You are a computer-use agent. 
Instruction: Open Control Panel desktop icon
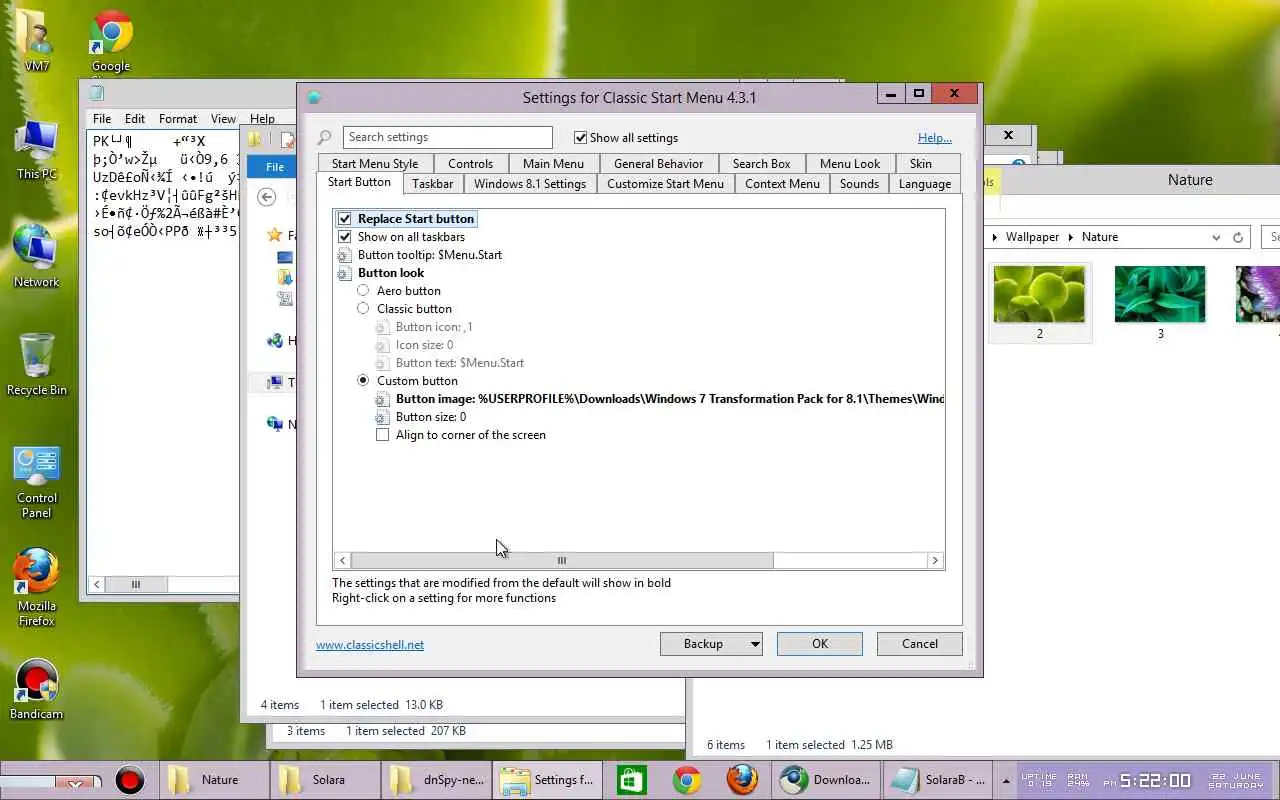pos(37,480)
